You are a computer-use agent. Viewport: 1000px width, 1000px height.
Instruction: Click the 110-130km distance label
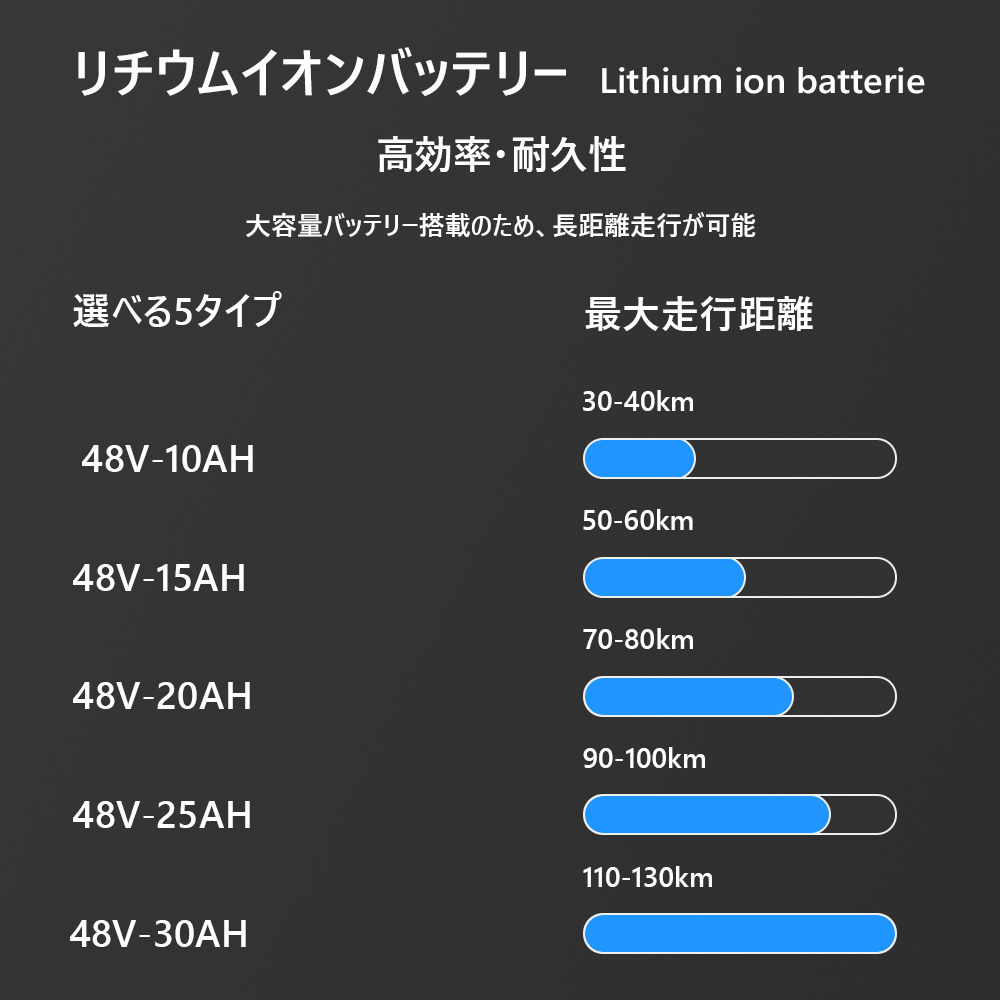(x=648, y=878)
